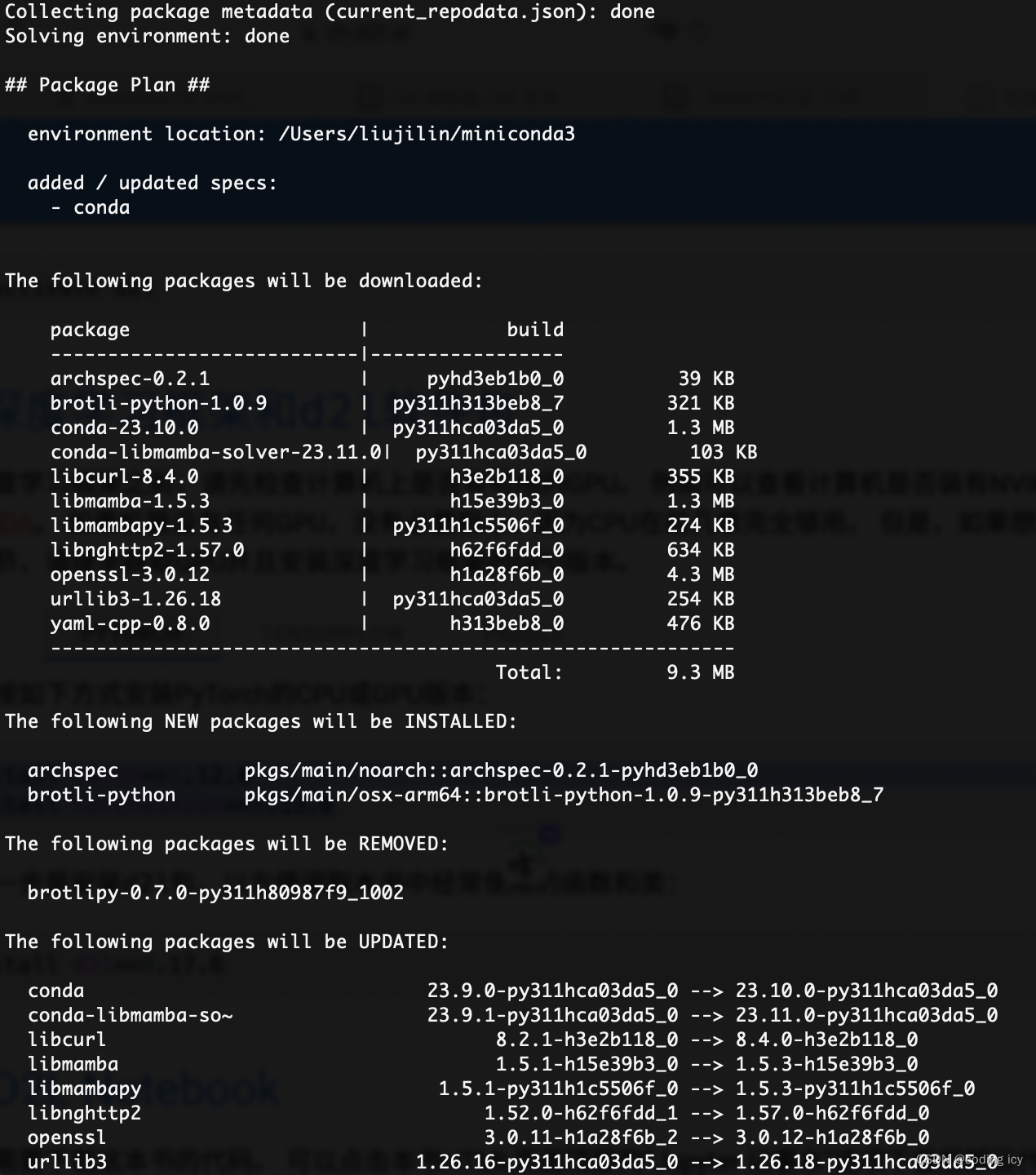Click the libcurl name in UPDATED list
Viewport: 1036px width, 1175px height.
click(x=67, y=1040)
